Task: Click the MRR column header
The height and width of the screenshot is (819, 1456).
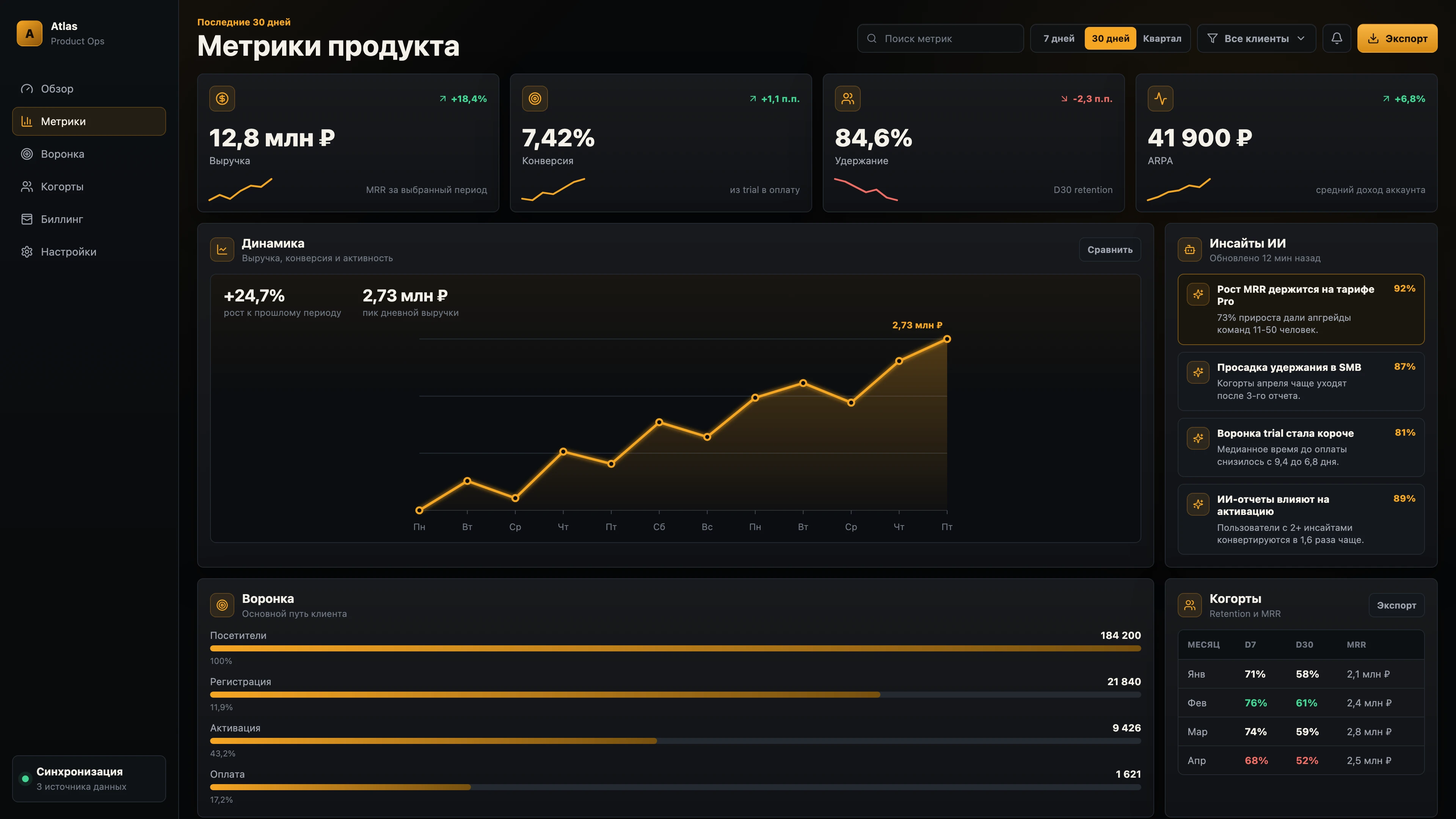Action: (x=1356, y=644)
